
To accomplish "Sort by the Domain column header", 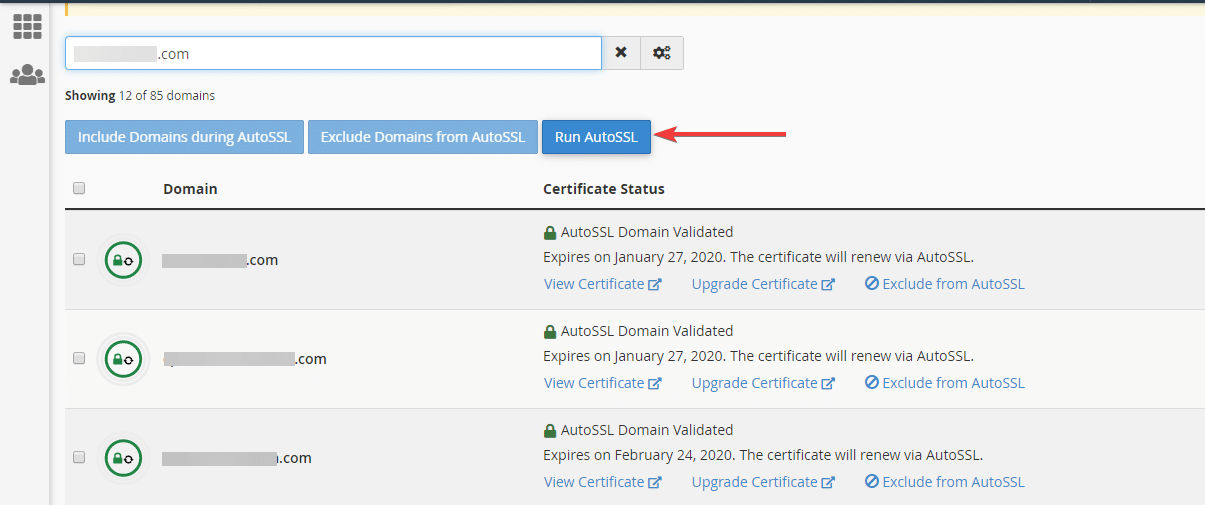I will pos(190,189).
